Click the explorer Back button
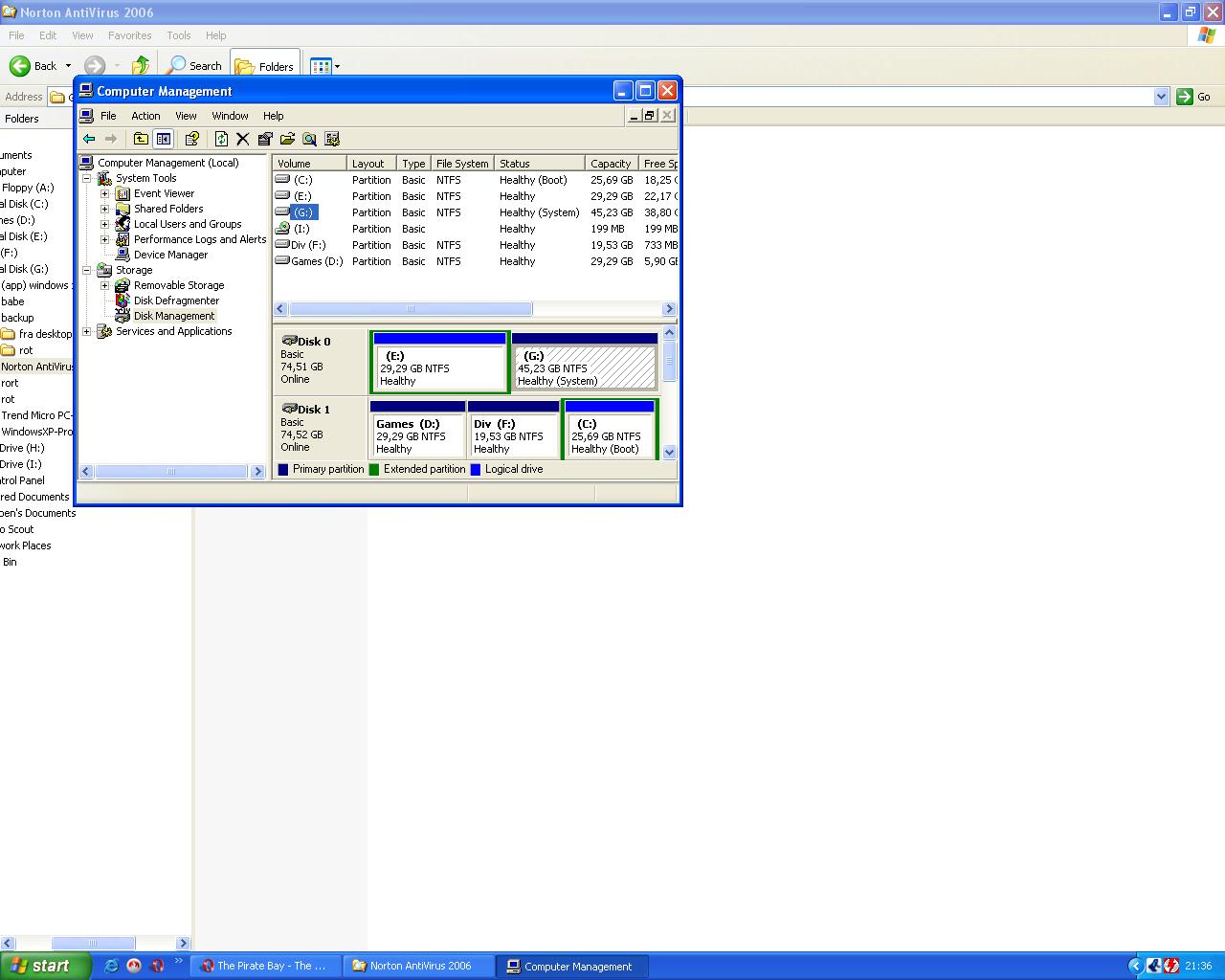 pos(33,65)
